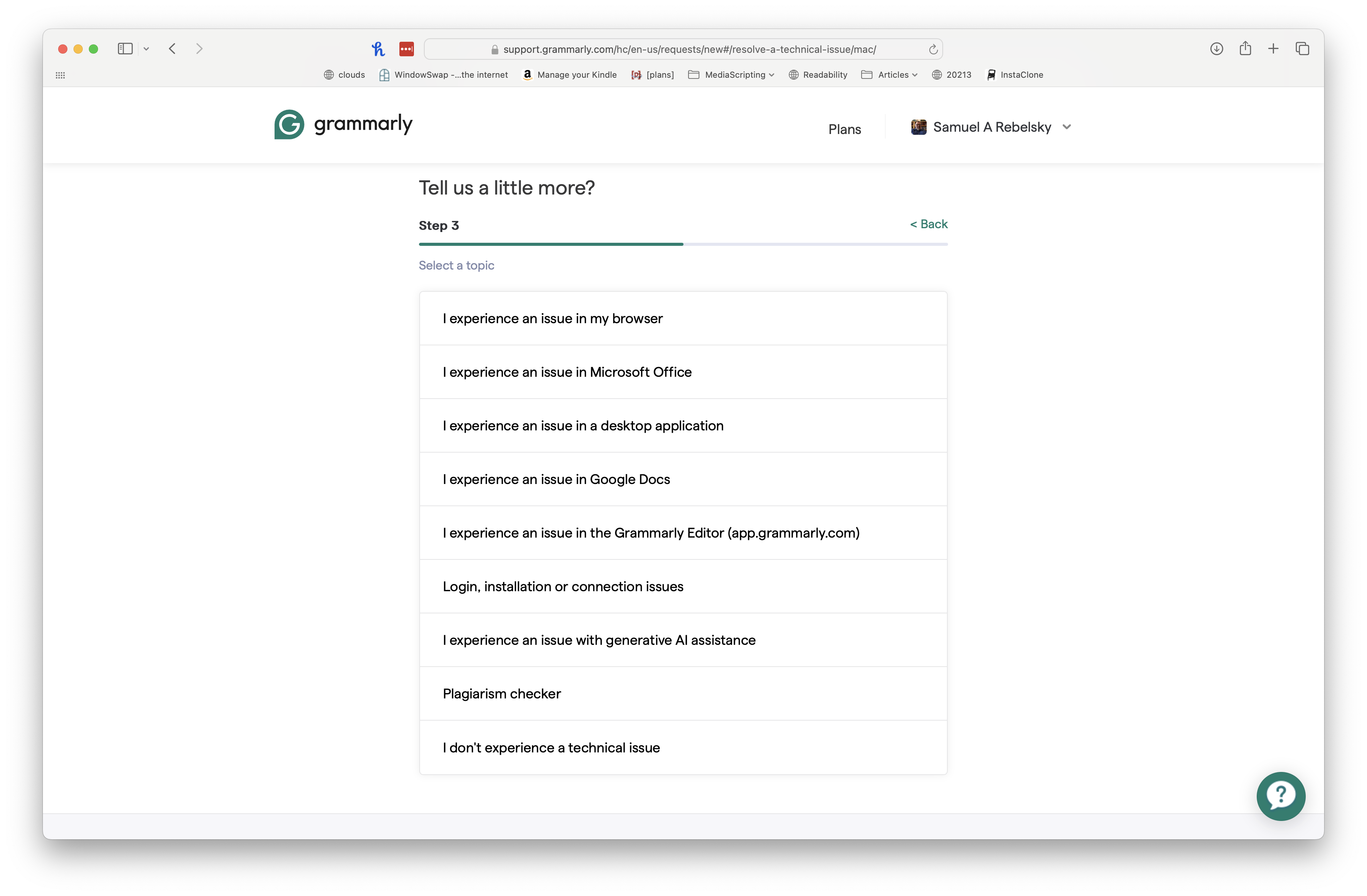Click the Plans link
Viewport: 1367px width, 896px height.
pos(844,129)
